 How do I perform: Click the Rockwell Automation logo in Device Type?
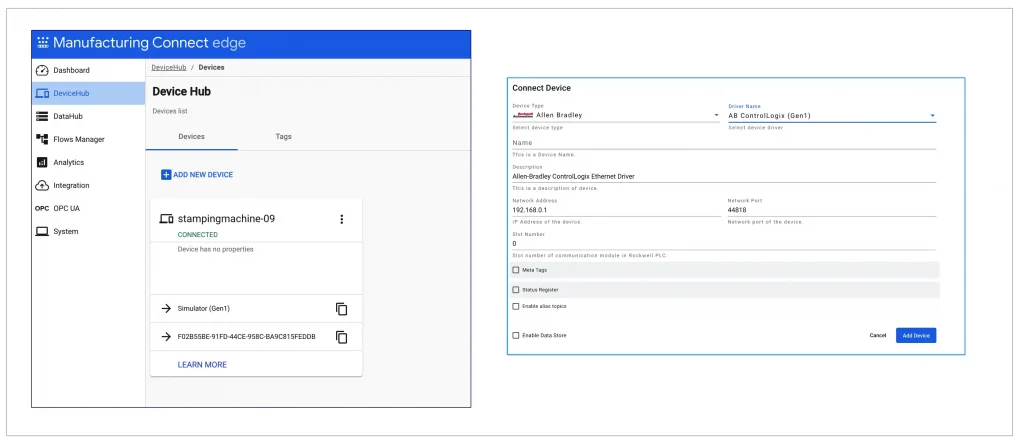[x=523, y=115]
